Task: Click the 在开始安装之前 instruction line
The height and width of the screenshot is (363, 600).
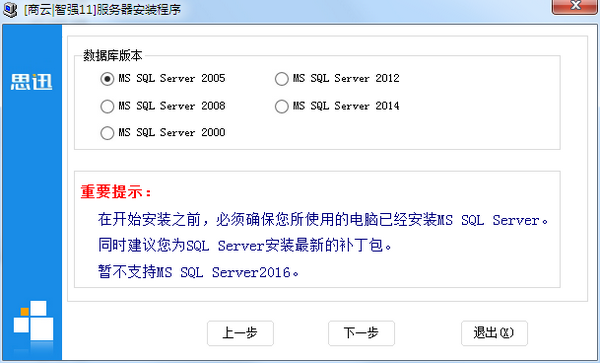Action: coord(323,220)
